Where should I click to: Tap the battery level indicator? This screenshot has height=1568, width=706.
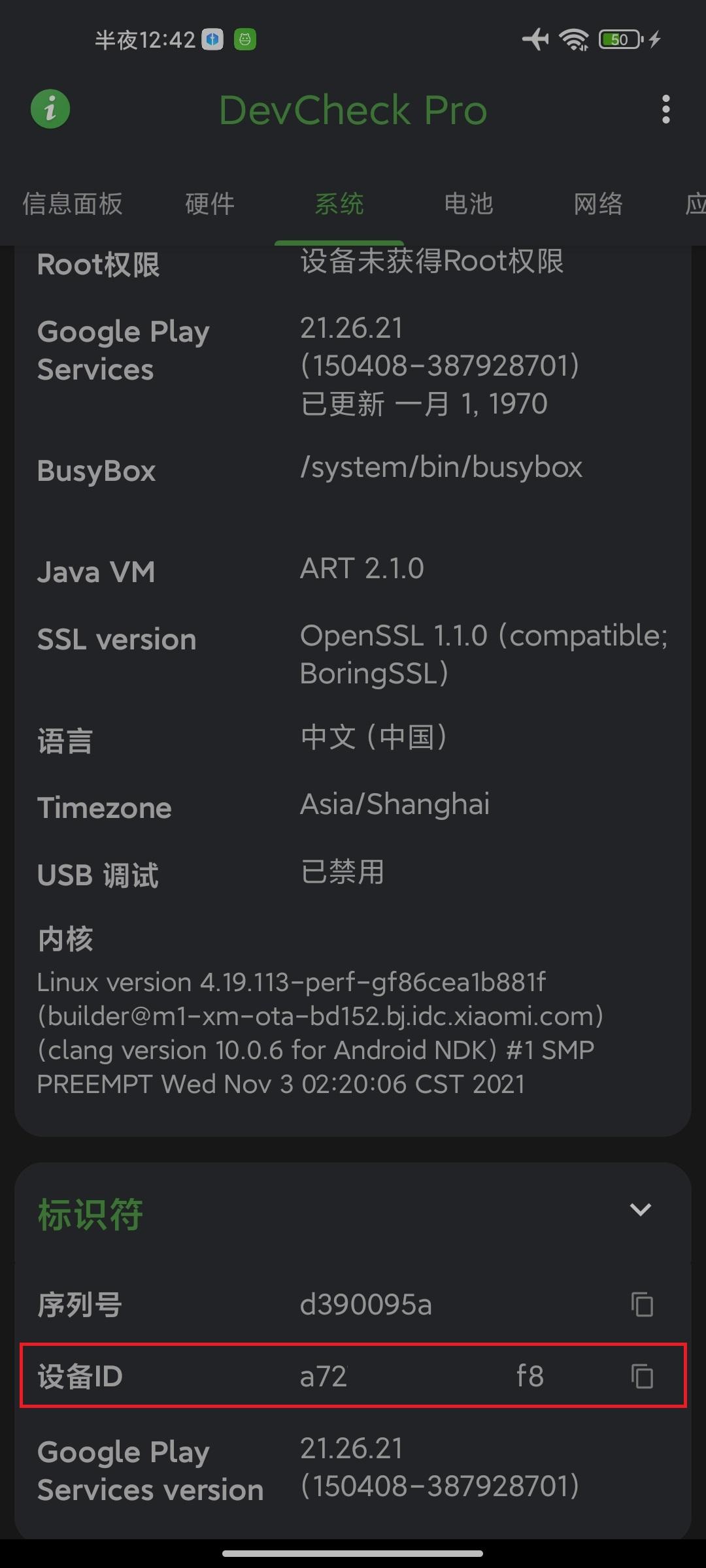[x=621, y=39]
